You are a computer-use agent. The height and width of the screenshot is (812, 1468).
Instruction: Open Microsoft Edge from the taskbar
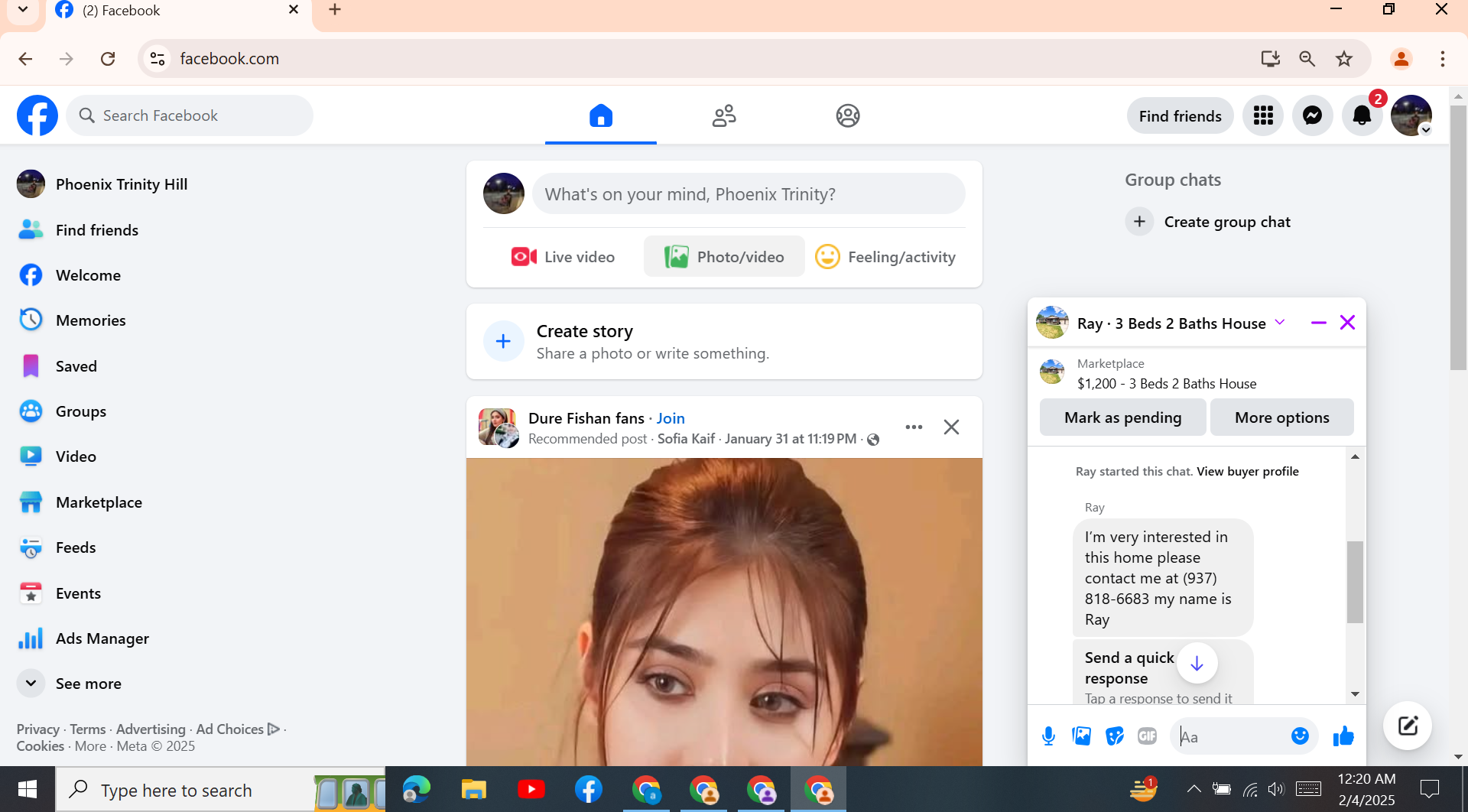coord(416,789)
